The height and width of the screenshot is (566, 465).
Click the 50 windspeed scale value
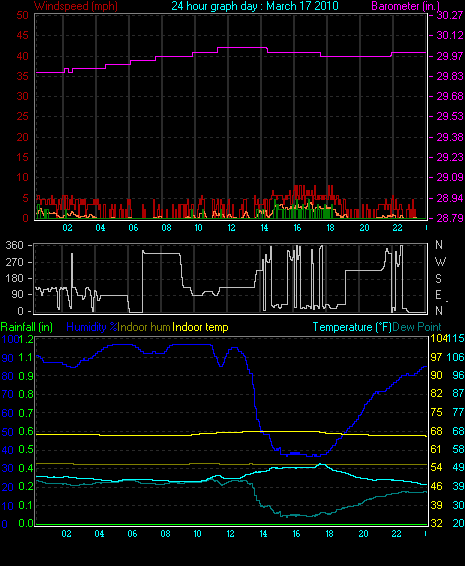[x=22, y=15]
